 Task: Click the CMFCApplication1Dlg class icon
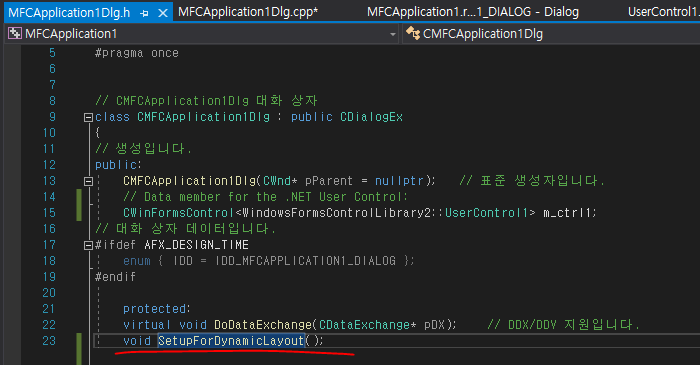click(413, 33)
